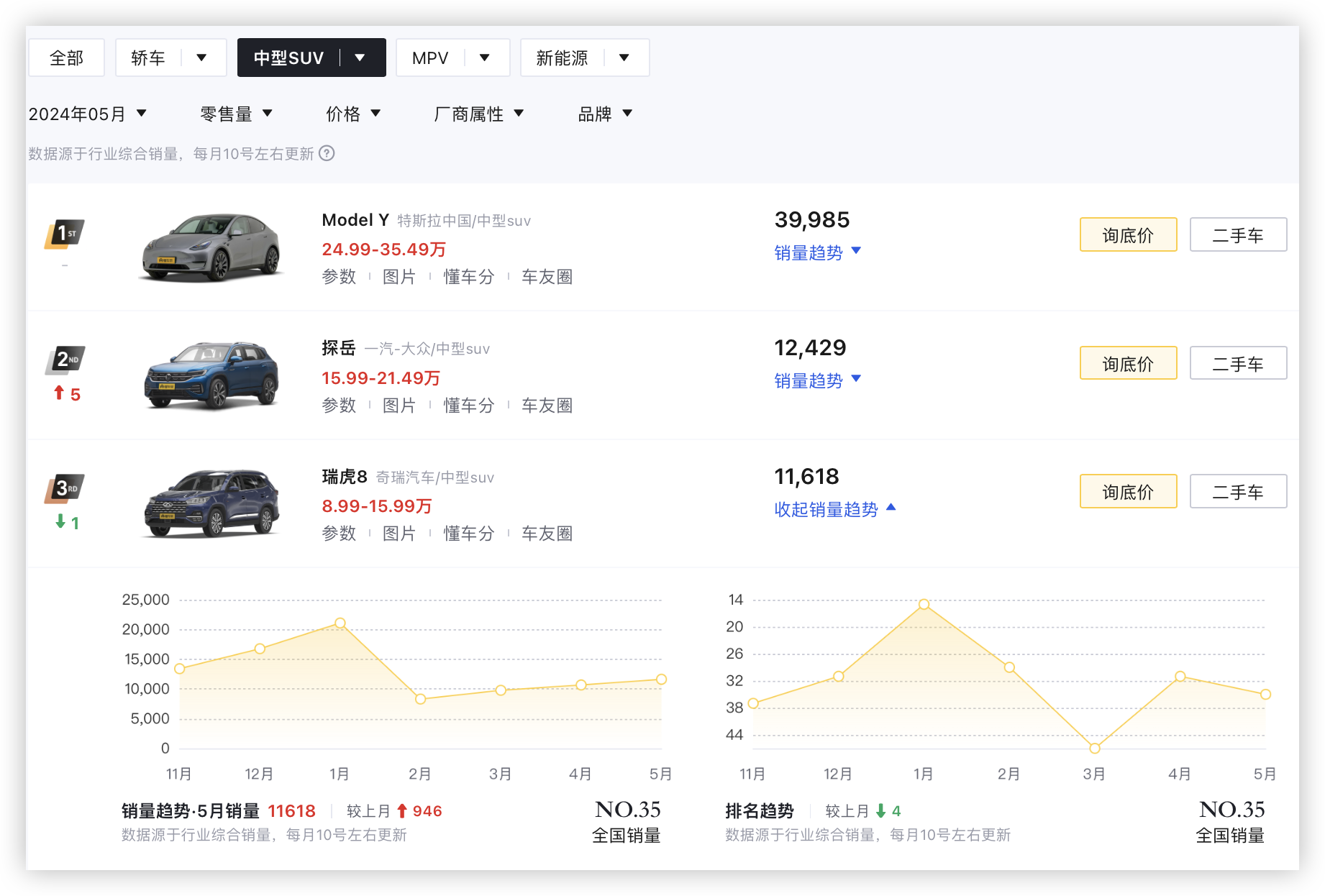Viewport: 1325px width, 896px height.
Task: Open the 瑞虎8 title link
Action: click(x=345, y=477)
